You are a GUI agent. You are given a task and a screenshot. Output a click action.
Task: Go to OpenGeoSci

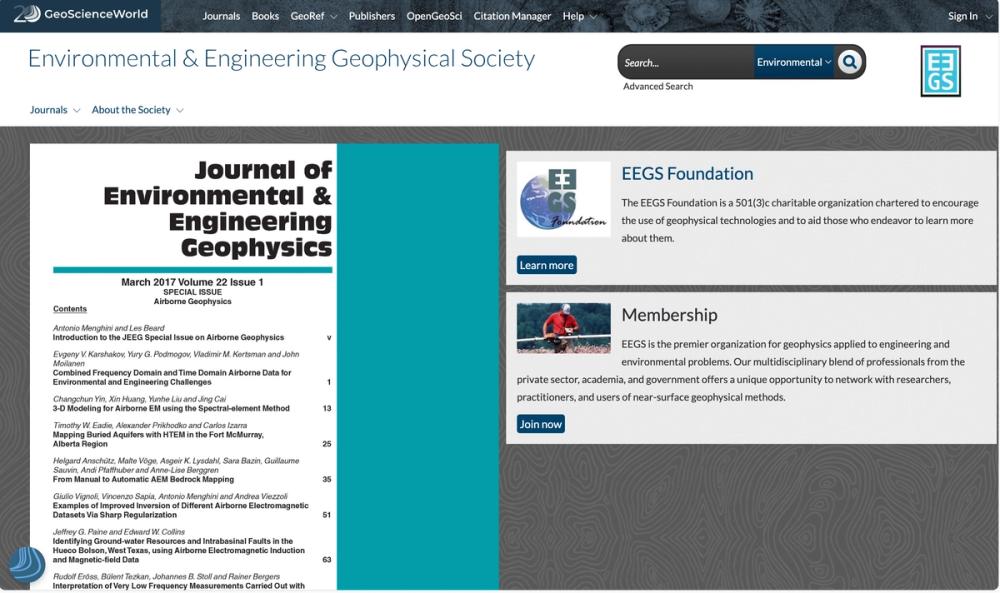(x=434, y=16)
